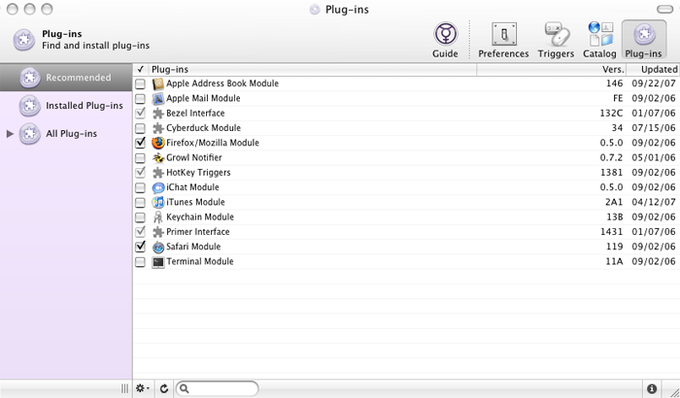The width and height of the screenshot is (680, 398).
Task: Select the Plug-ins toolbar icon
Action: [644, 34]
